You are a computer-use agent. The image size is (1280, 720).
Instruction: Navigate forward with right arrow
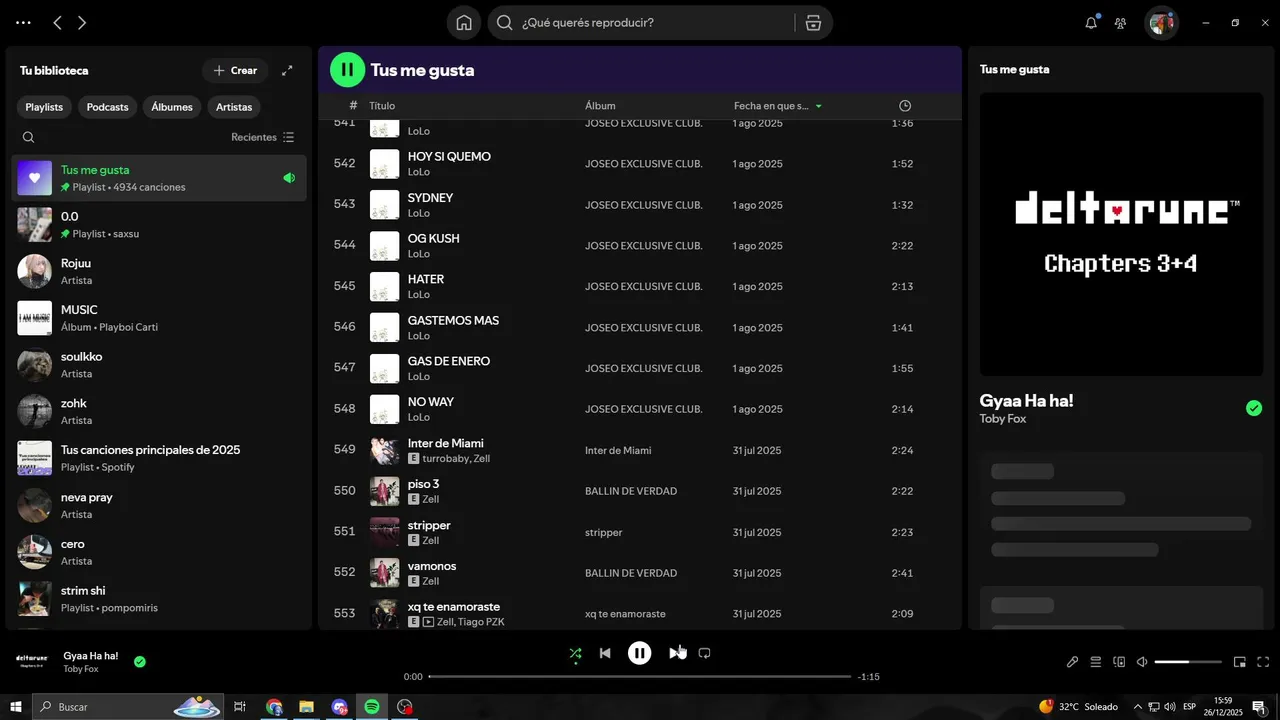tap(82, 22)
